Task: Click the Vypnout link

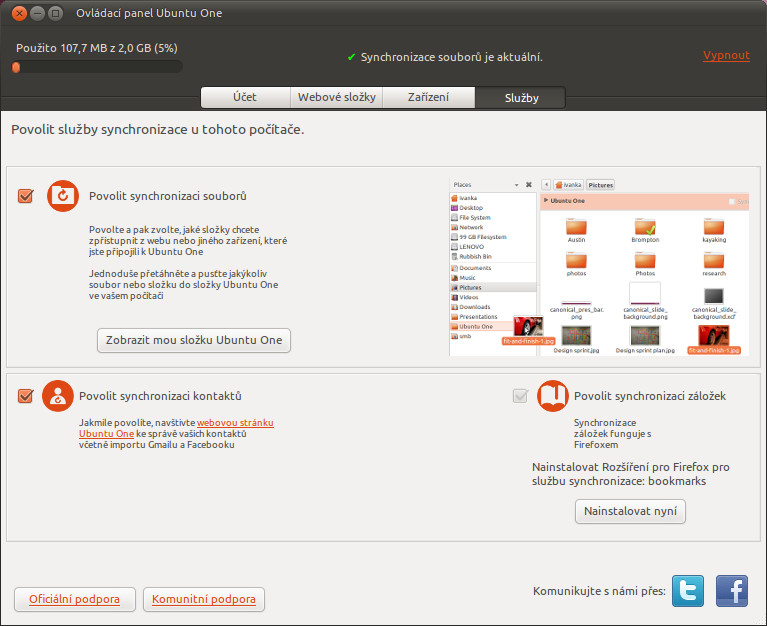Action: point(726,56)
